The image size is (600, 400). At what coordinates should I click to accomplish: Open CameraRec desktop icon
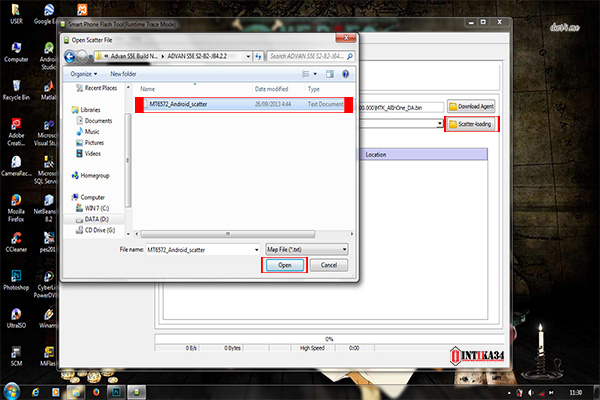pyautogui.click(x=16, y=166)
